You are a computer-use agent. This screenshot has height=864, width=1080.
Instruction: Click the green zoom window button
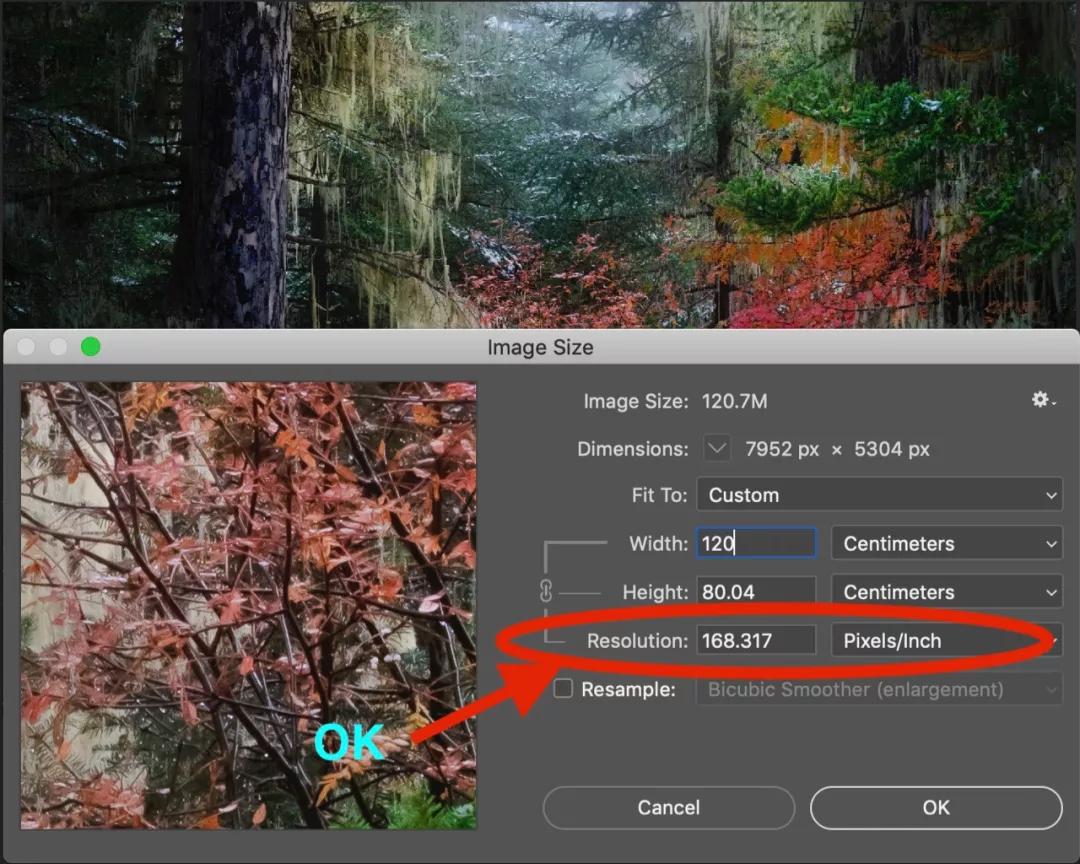click(90, 347)
